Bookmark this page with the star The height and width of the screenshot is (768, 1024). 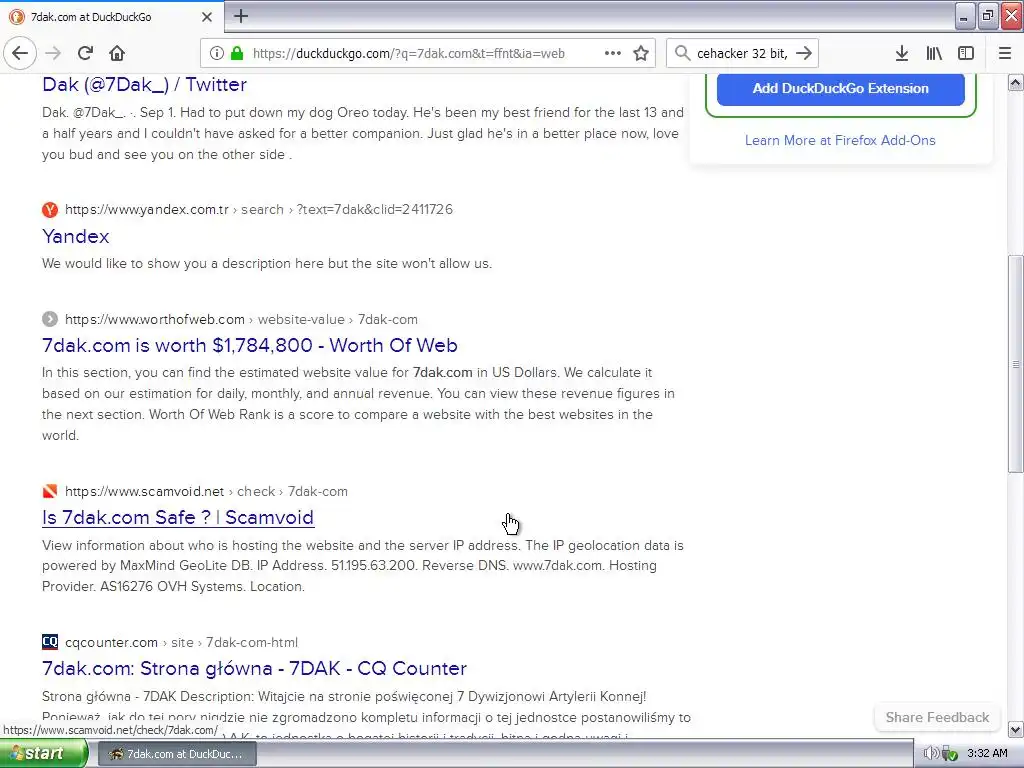641,53
